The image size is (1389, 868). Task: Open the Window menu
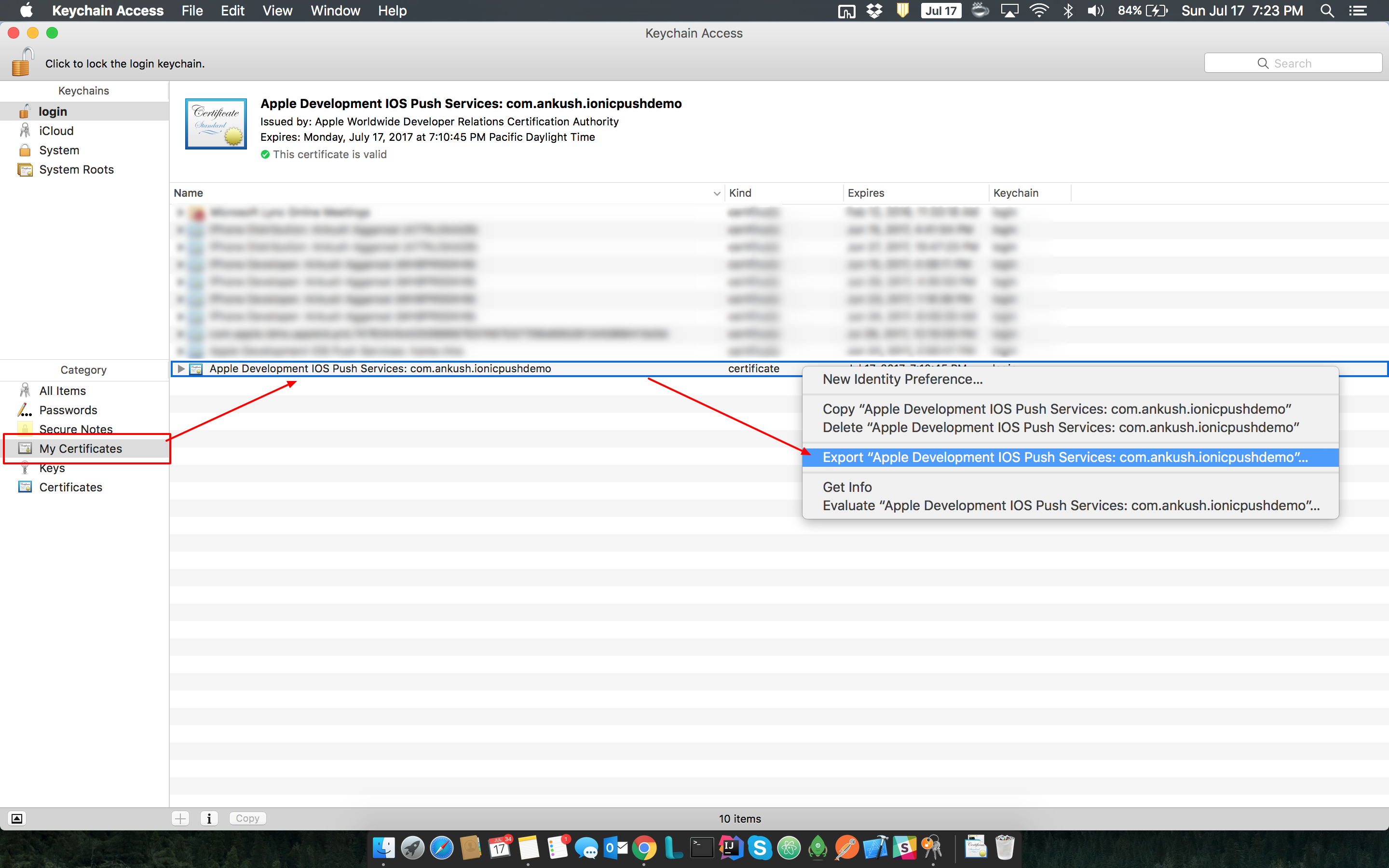coord(335,10)
